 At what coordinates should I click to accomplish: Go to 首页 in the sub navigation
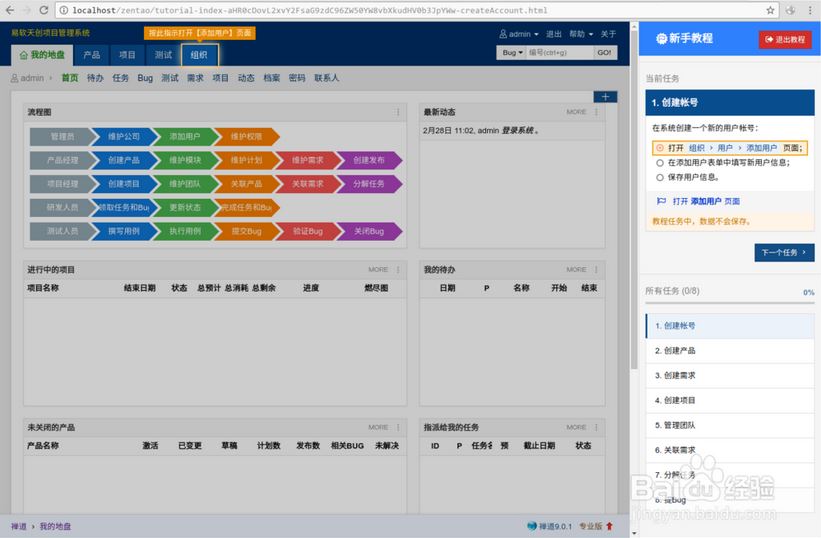pyautogui.click(x=70, y=78)
